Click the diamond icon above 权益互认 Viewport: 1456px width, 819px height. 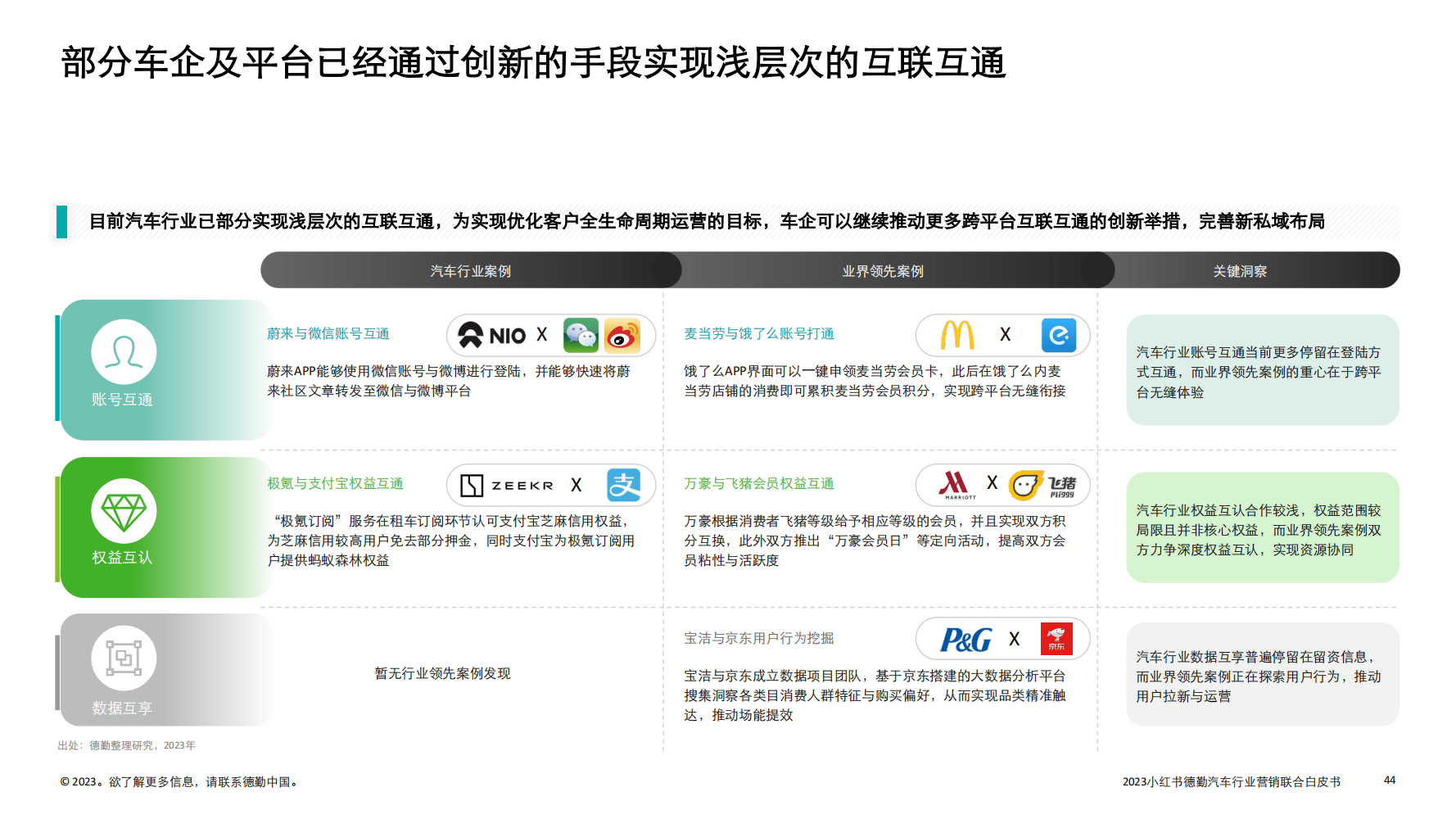pyautogui.click(x=124, y=511)
